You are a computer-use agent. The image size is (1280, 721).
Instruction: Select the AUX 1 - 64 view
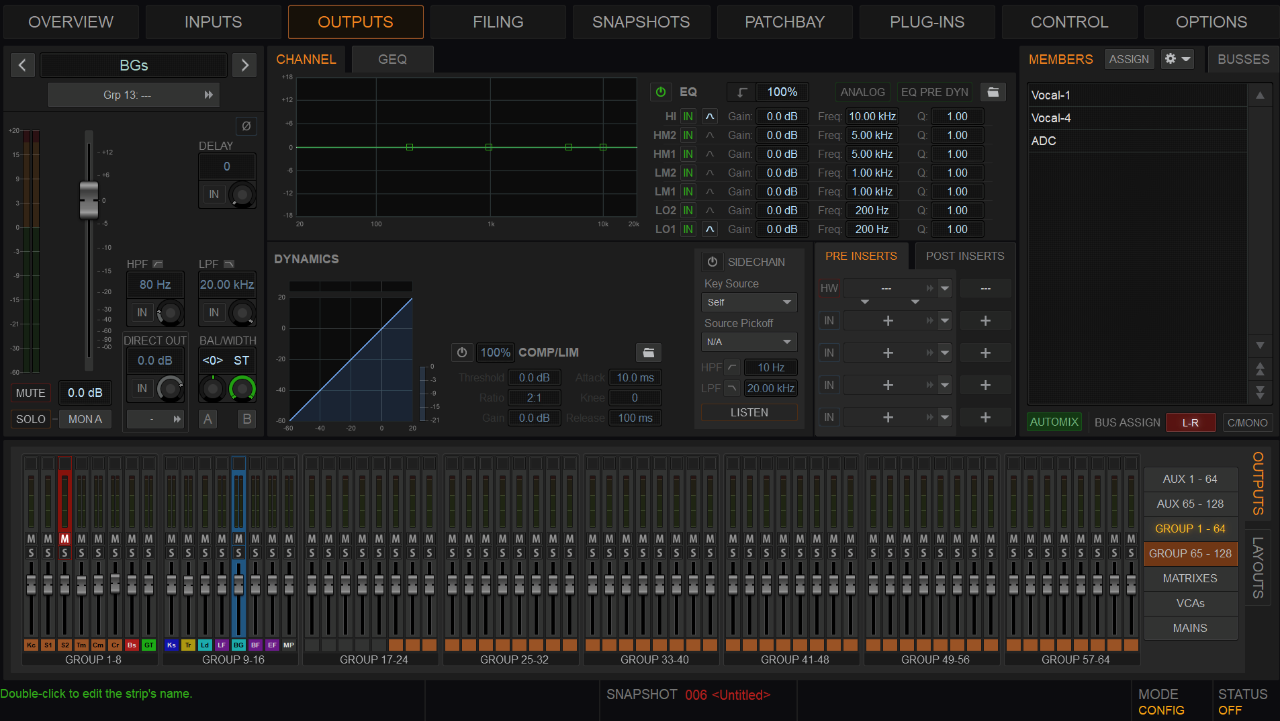pos(1190,479)
